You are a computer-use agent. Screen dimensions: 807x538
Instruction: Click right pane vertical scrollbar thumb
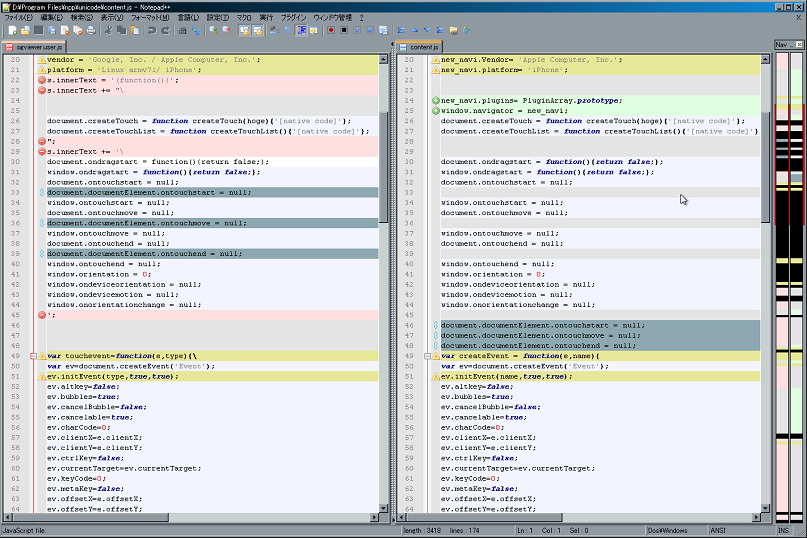point(765,168)
